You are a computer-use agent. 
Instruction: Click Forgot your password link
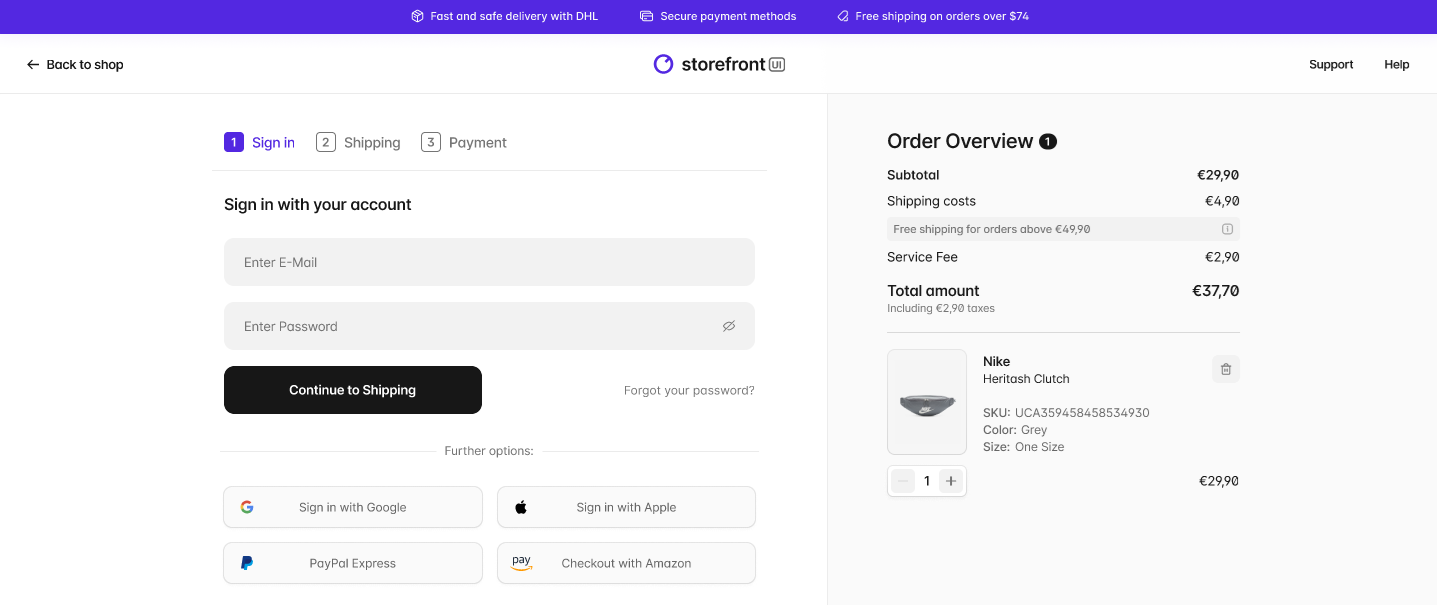689,390
